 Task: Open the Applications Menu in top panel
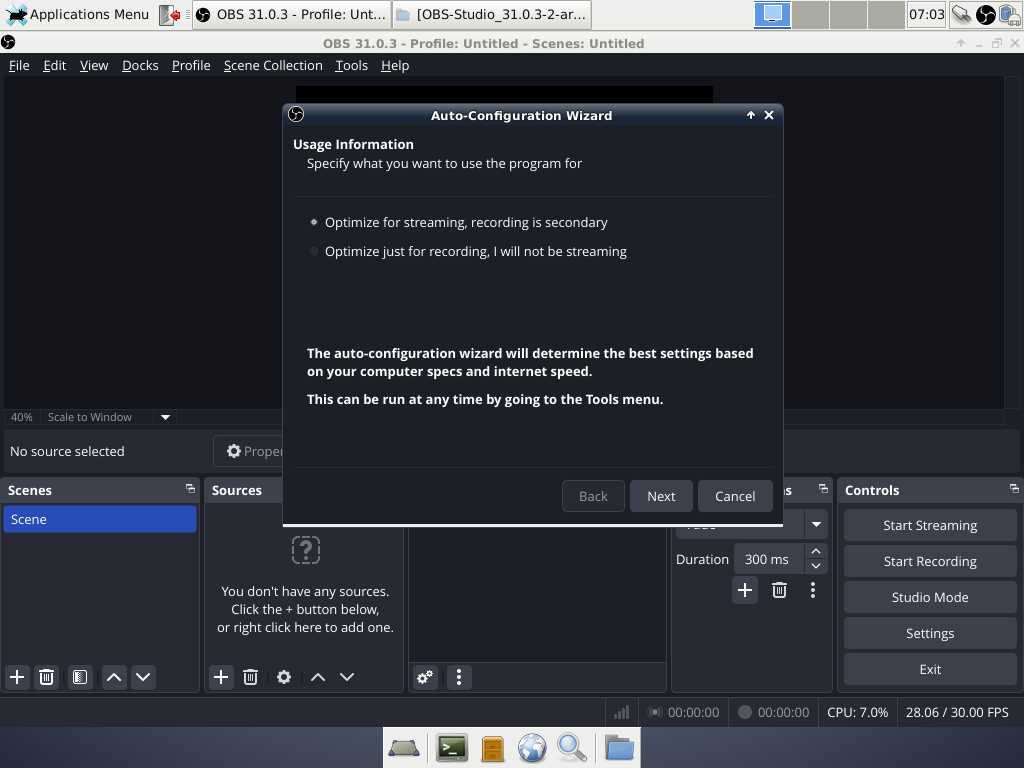(x=77, y=14)
